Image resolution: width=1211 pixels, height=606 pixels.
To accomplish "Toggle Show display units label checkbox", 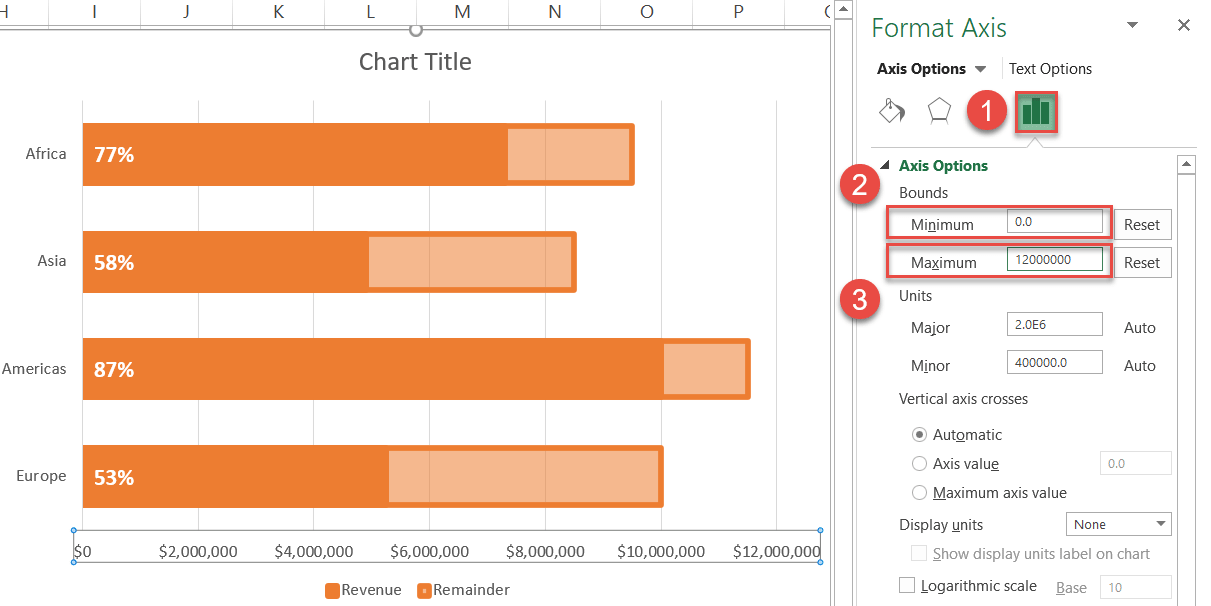I will click(x=919, y=554).
